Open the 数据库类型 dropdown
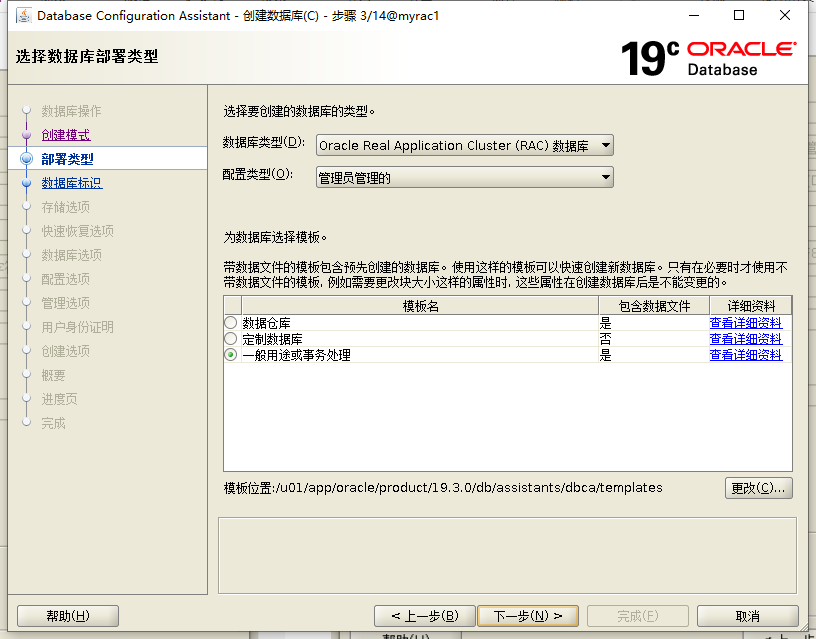This screenshot has width=816, height=639. (465, 145)
